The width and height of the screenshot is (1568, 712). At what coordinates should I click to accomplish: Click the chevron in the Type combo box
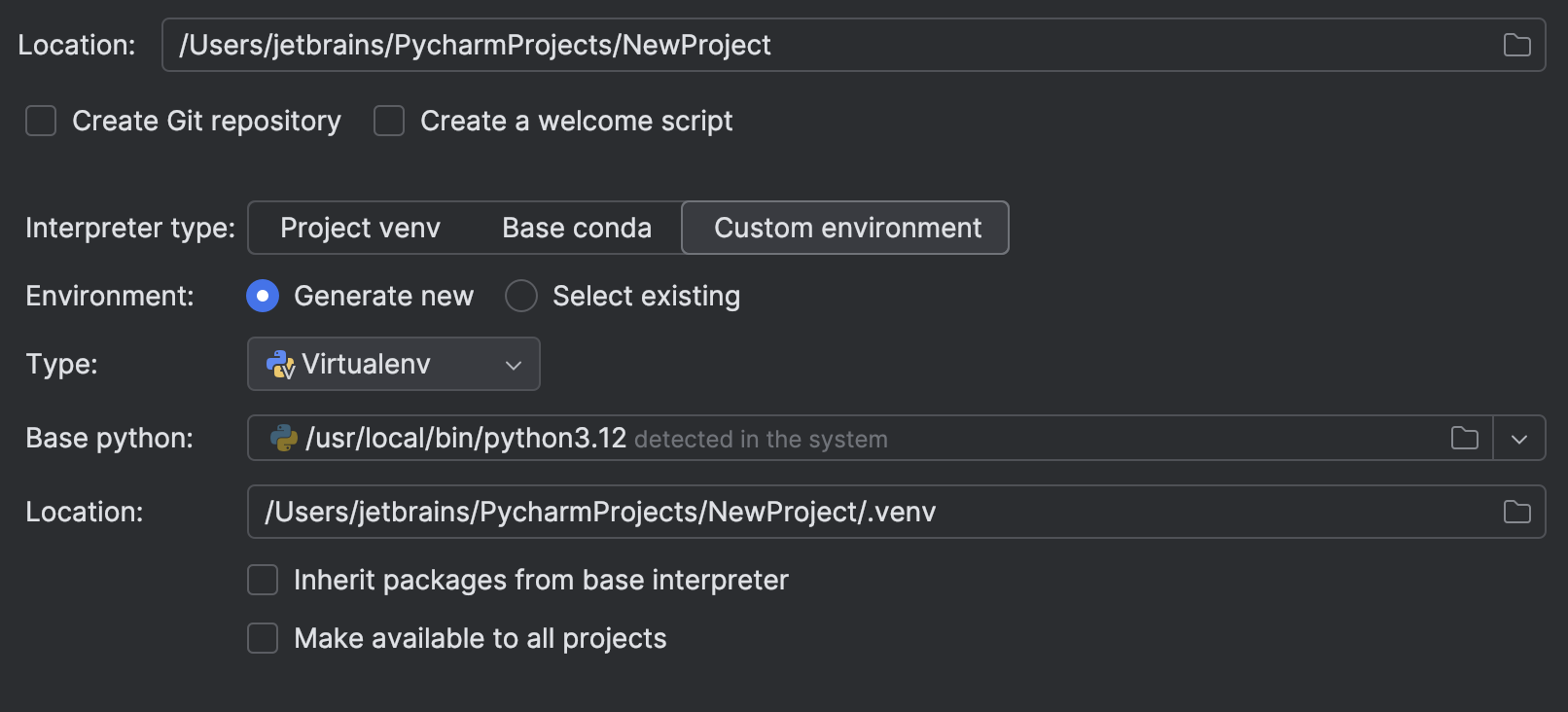click(514, 365)
